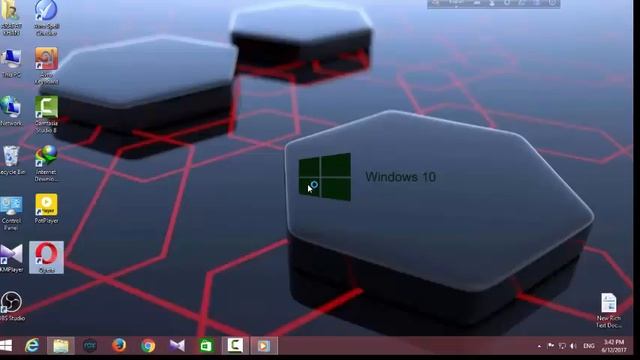The height and width of the screenshot is (360, 640).
Task: Open the dark round app icon on taskbar
Action: 90,346
